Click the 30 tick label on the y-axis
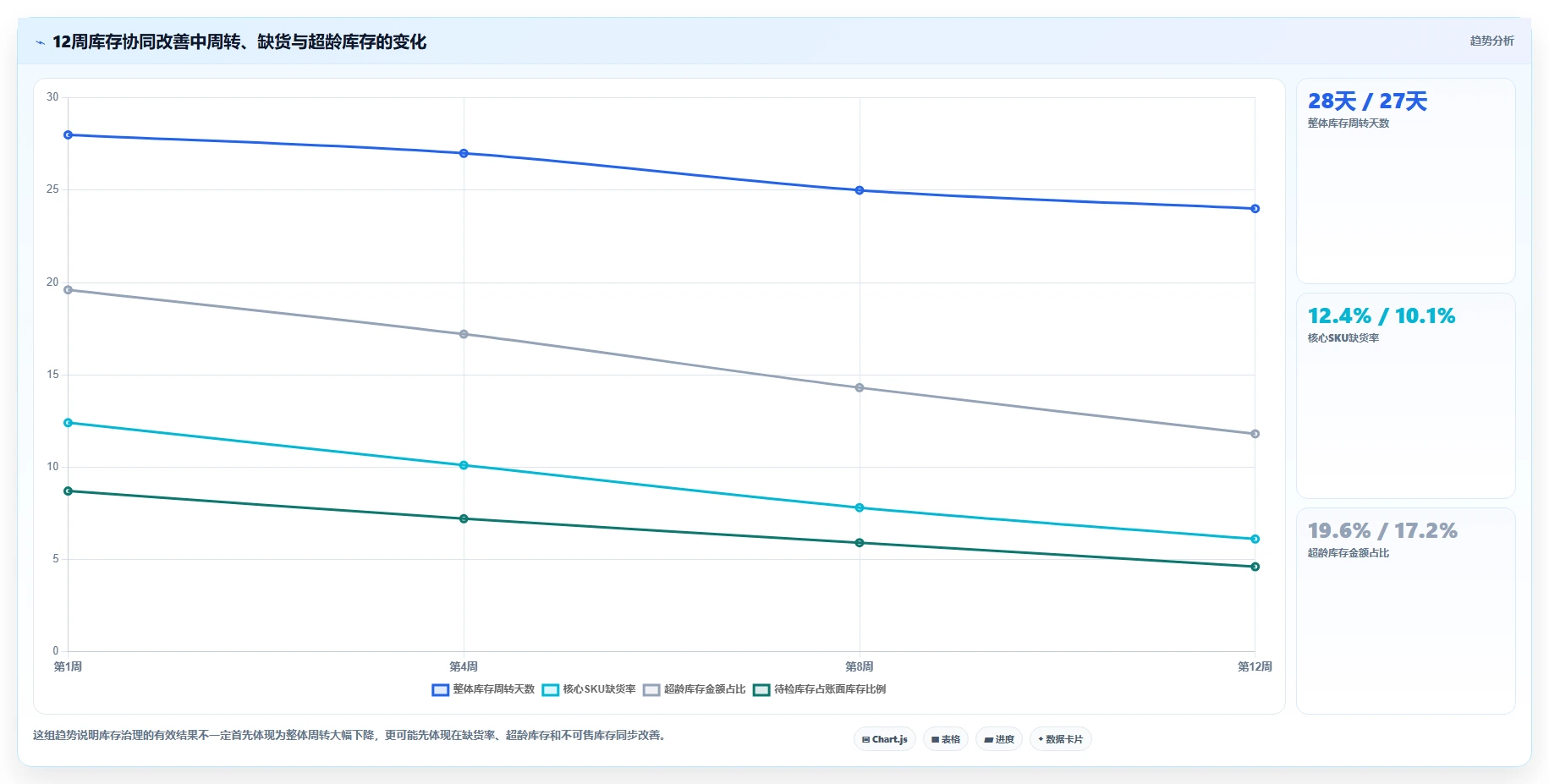The width and height of the screenshot is (1549, 784). point(52,97)
